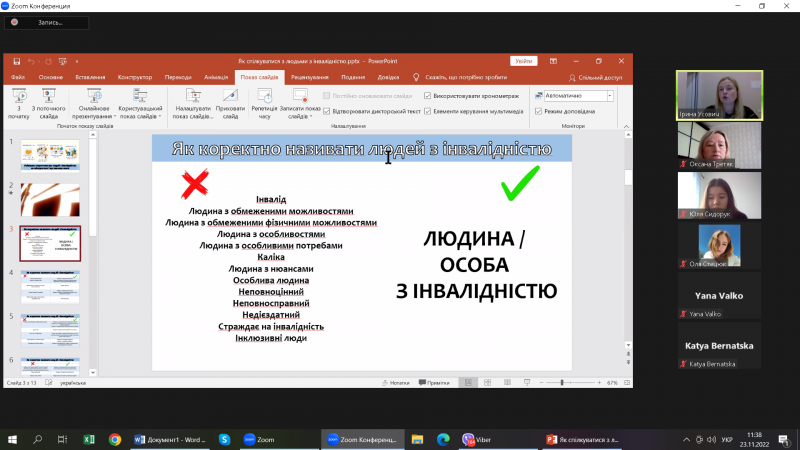The width and height of the screenshot is (800, 450).
Task: Toggle 'Відтворювати дикторський текст' checkbox
Action: 327,111
